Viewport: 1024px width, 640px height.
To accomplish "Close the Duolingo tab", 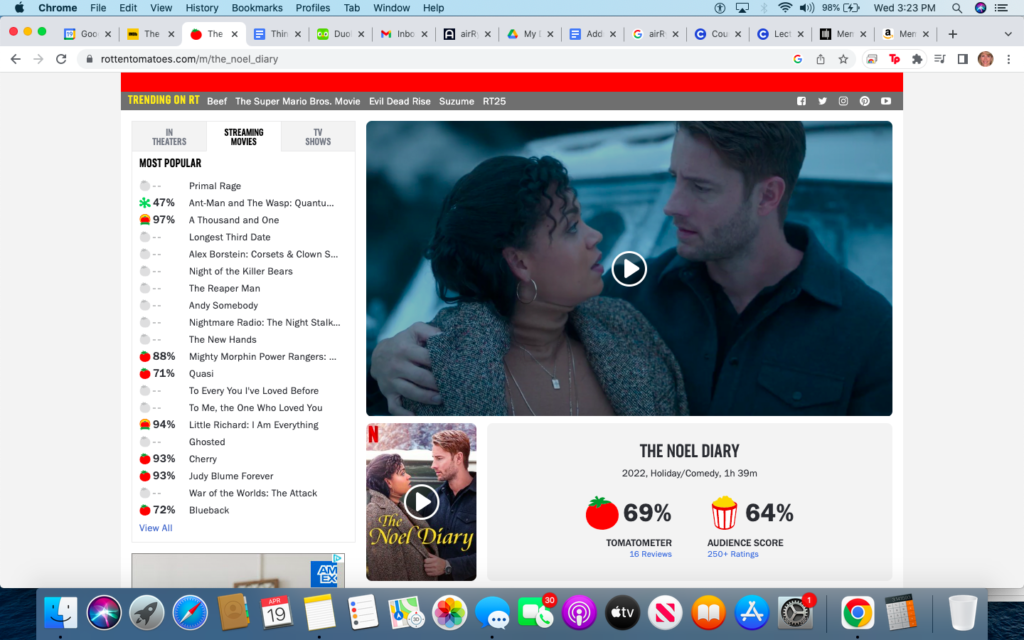I will click(x=361, y=34).
